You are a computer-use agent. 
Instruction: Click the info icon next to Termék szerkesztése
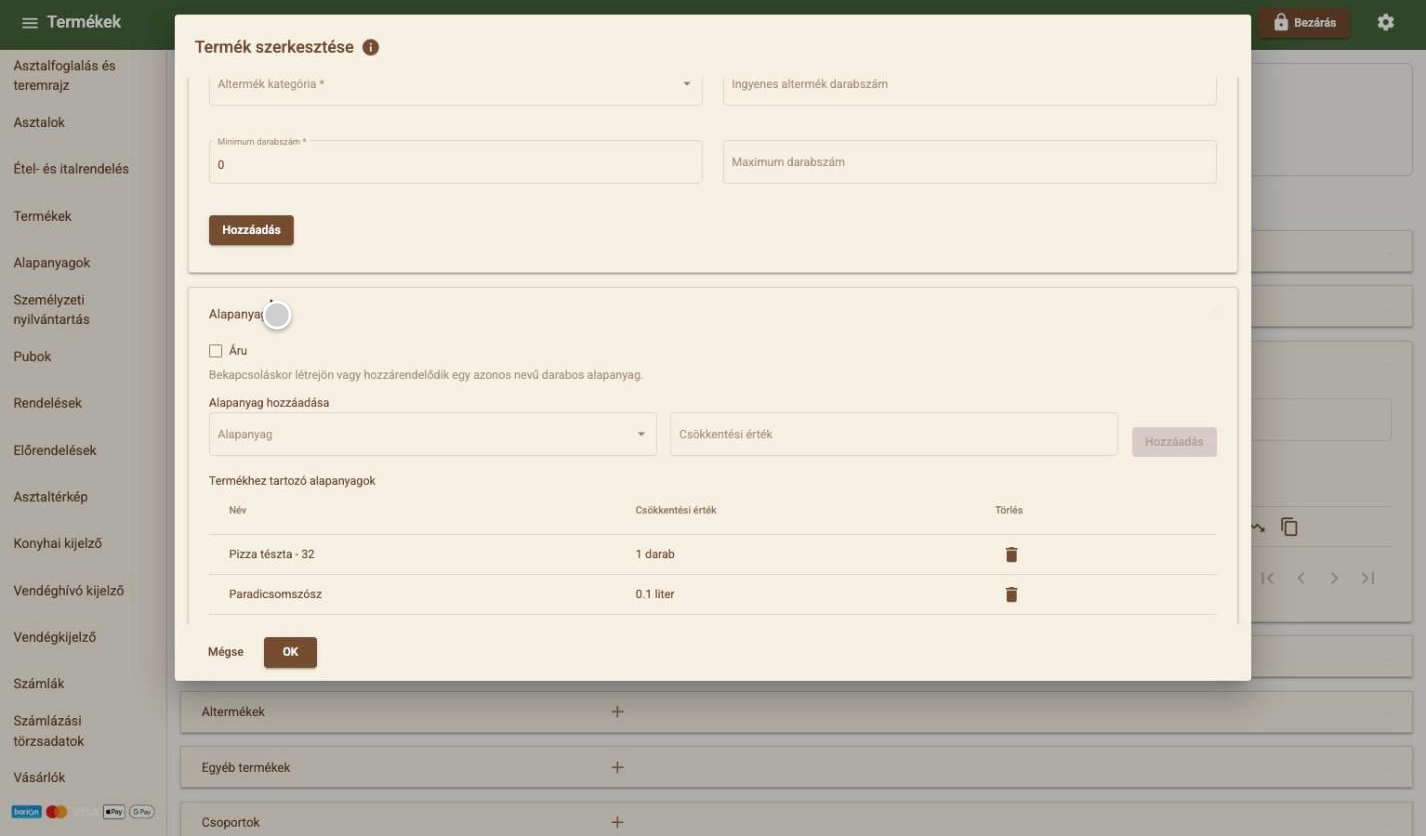(x=371, y=47)
